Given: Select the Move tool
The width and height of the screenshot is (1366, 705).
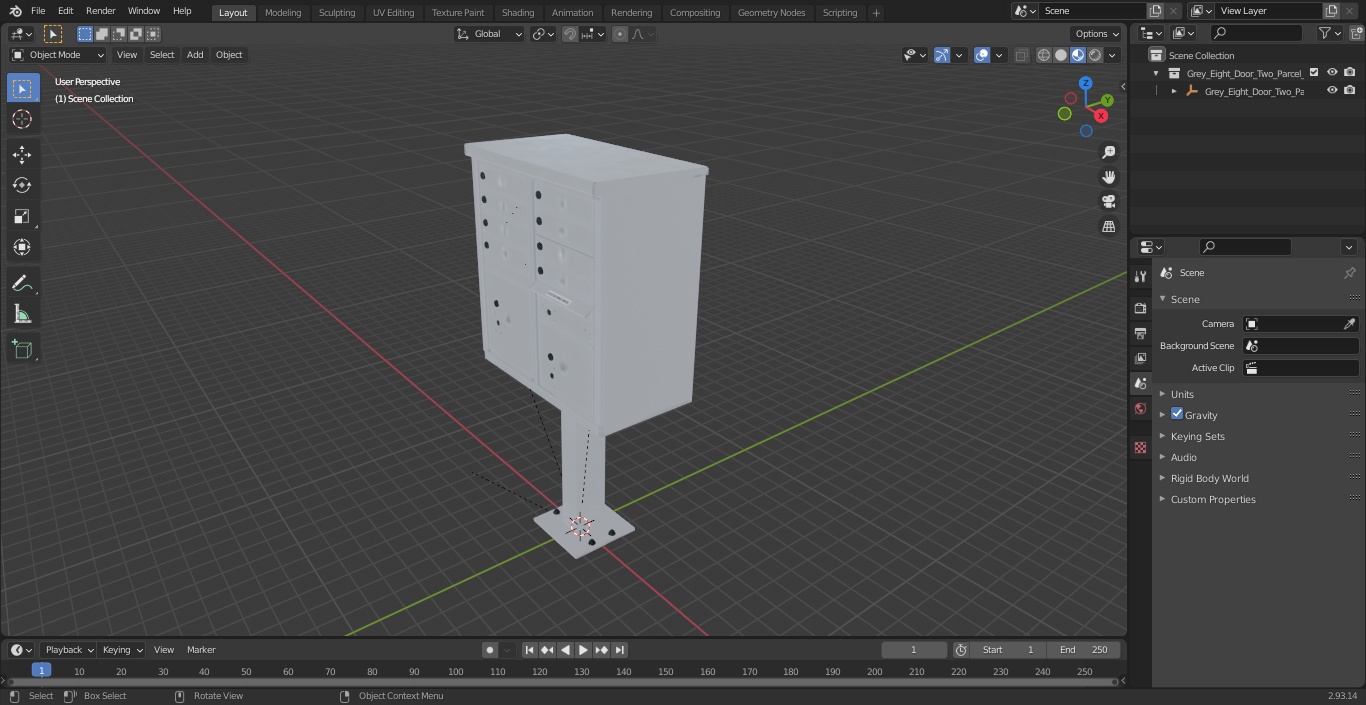Looking at the screenshot, I should (22, 154).
